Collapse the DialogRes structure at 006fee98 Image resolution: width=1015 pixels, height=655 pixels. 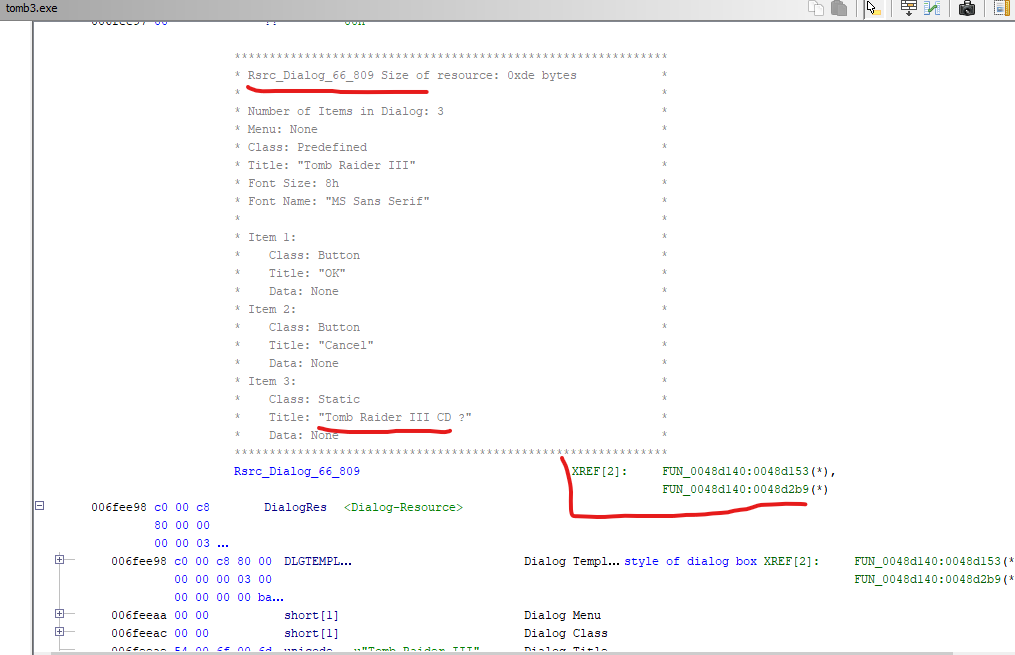pos(40,507)
